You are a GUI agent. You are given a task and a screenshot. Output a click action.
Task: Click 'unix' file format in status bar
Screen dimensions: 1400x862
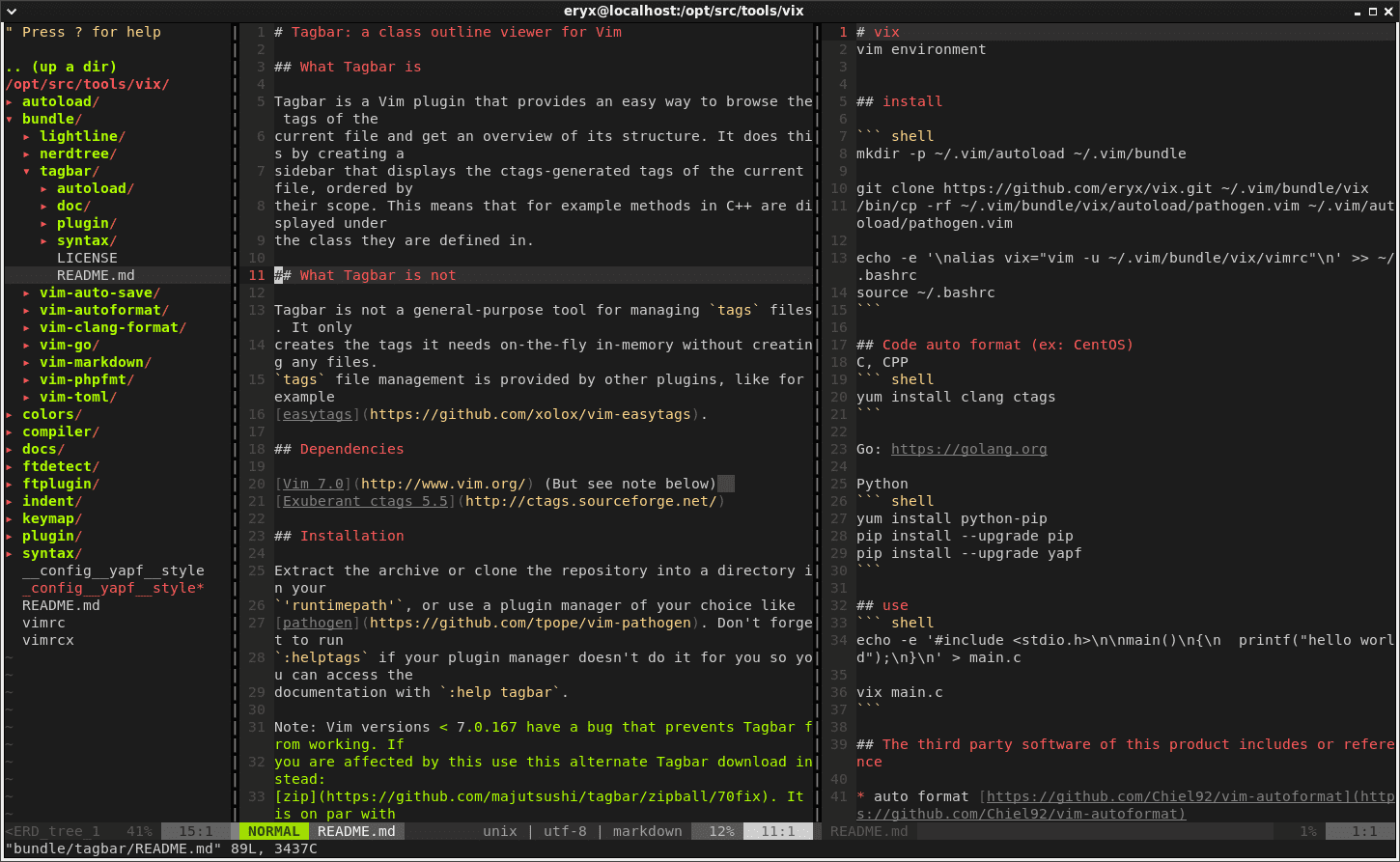pos(499,831)
